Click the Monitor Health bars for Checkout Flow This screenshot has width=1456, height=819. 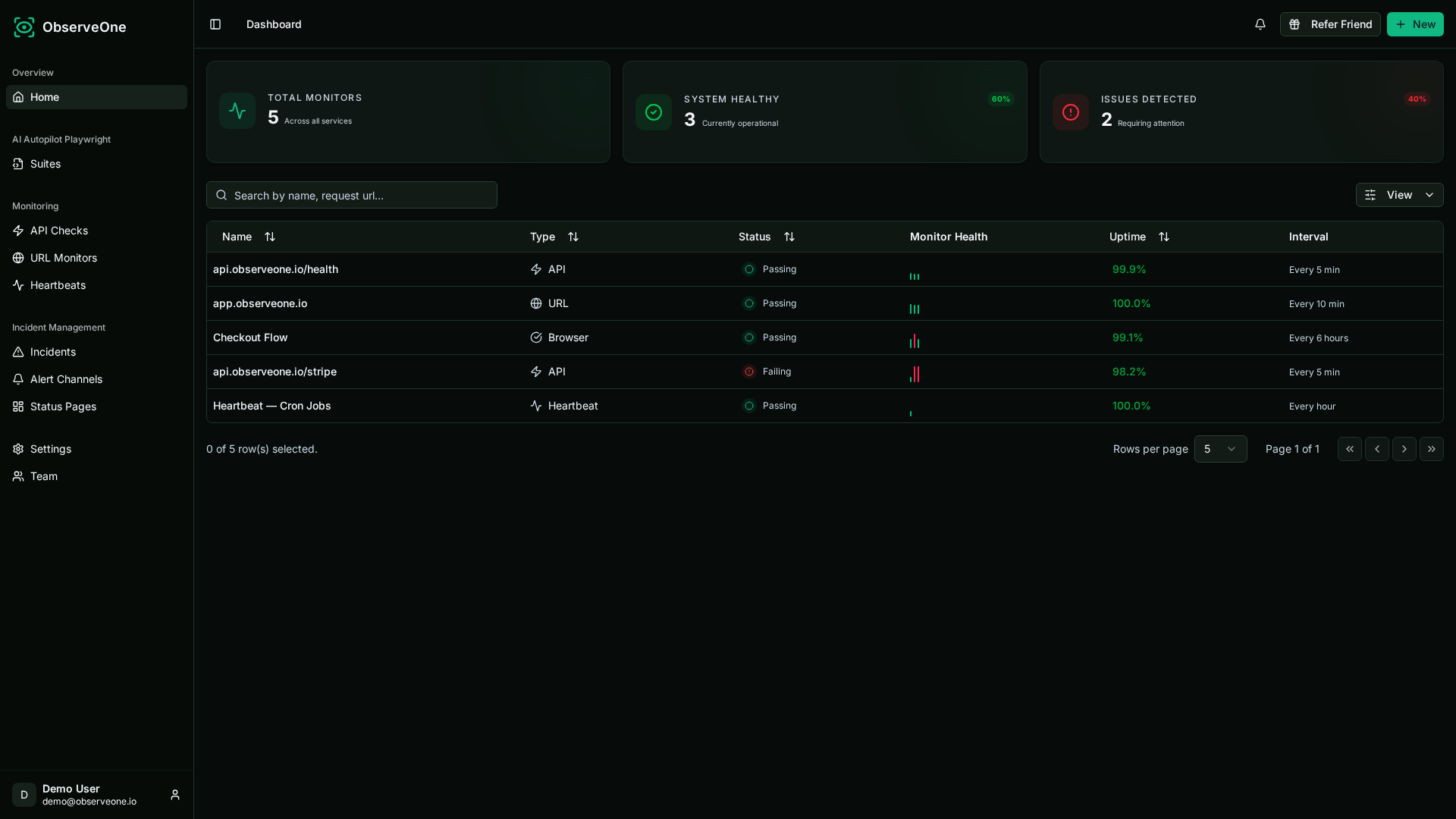point(915,340)
